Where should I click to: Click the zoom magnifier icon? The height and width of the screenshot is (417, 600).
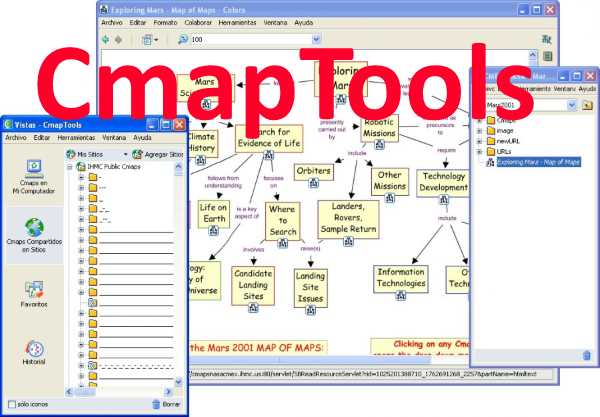pos(183,39)
